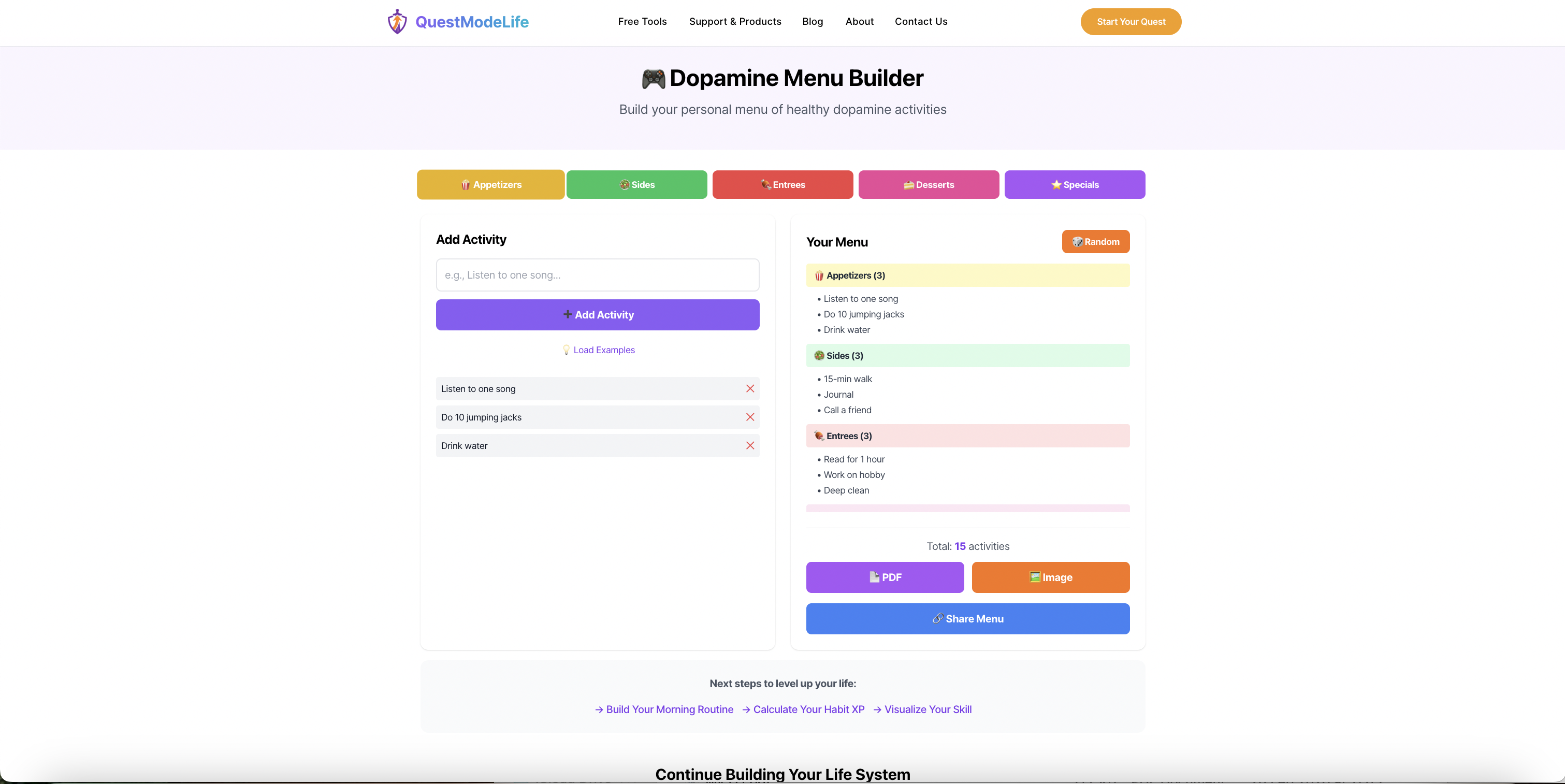Click the QuestModeLife shield logo
This screenshot has height=784, width=1565.
coord(397,21)
